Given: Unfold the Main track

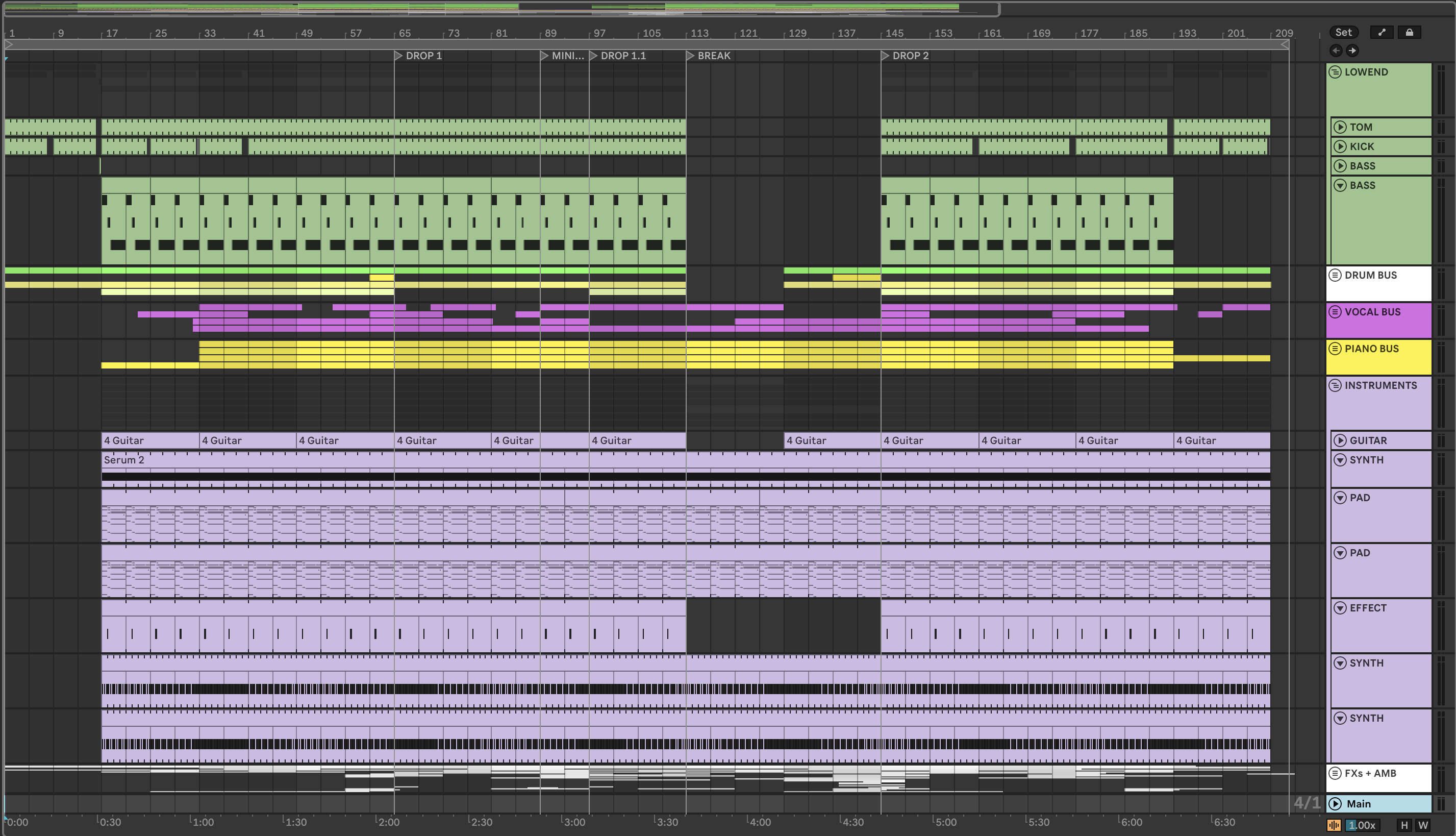Looking at the screenshot, I should [1336, 804].
